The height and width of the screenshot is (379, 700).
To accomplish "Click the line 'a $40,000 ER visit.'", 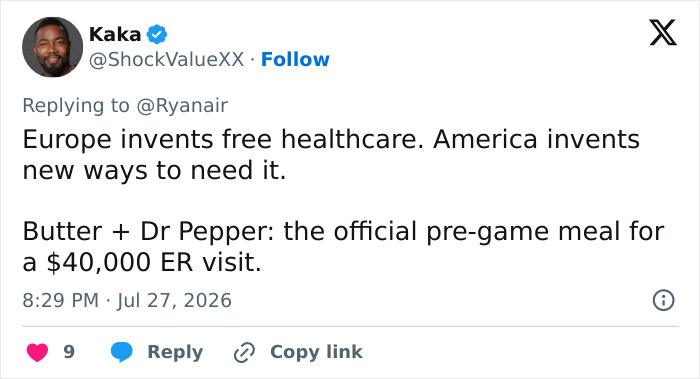I will (x=142, y=262).
